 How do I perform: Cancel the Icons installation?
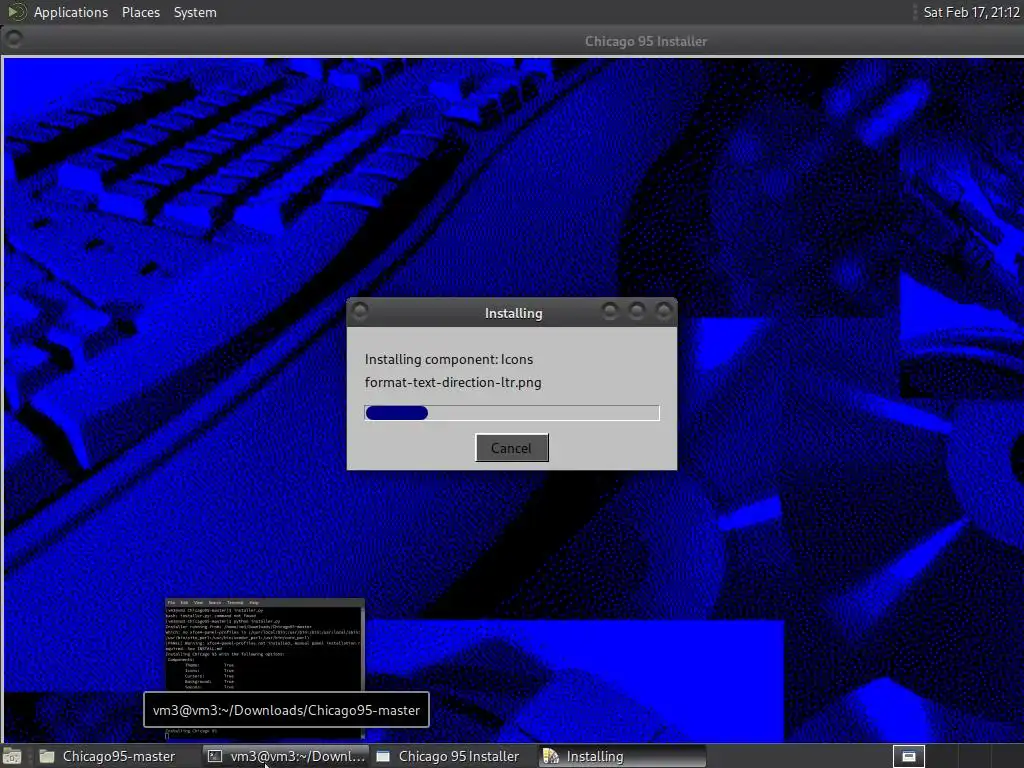pyautogui.click(x=511, y=448)
